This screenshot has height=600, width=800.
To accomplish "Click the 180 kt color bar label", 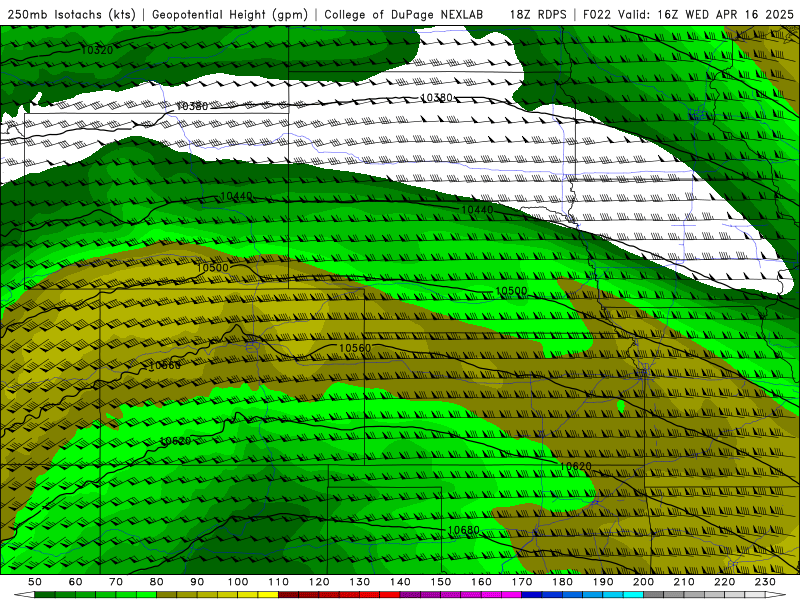I will 562,582.
